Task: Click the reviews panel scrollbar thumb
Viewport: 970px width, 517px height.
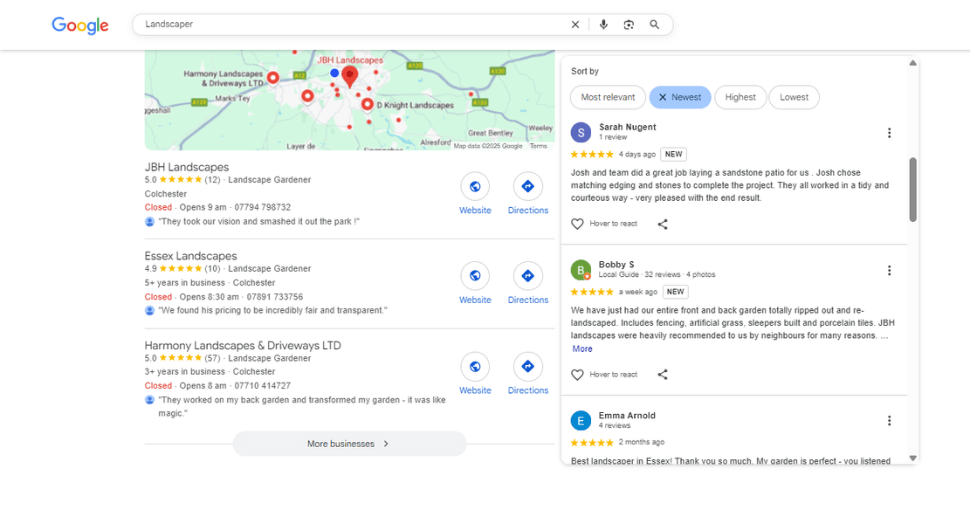Action: coord(912,189)
